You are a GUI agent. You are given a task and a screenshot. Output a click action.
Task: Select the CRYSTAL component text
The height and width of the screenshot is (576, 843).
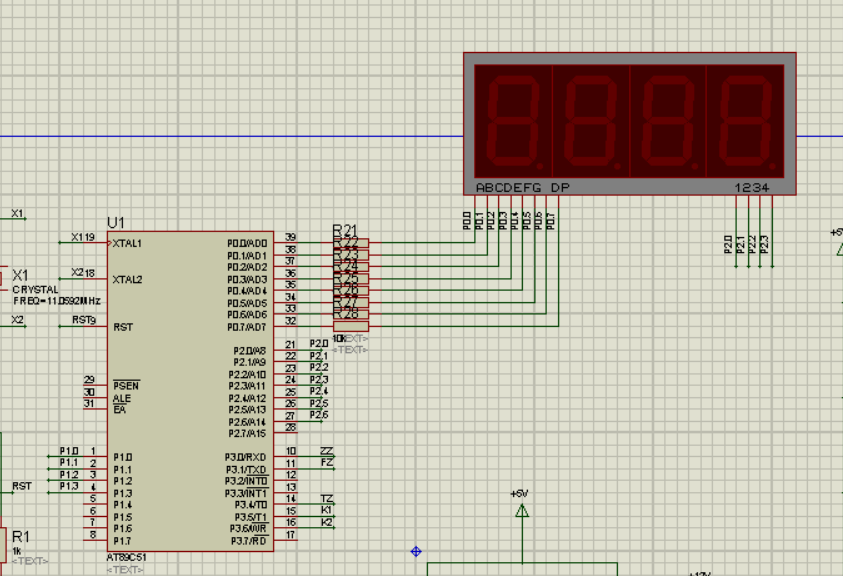(35, 290)
